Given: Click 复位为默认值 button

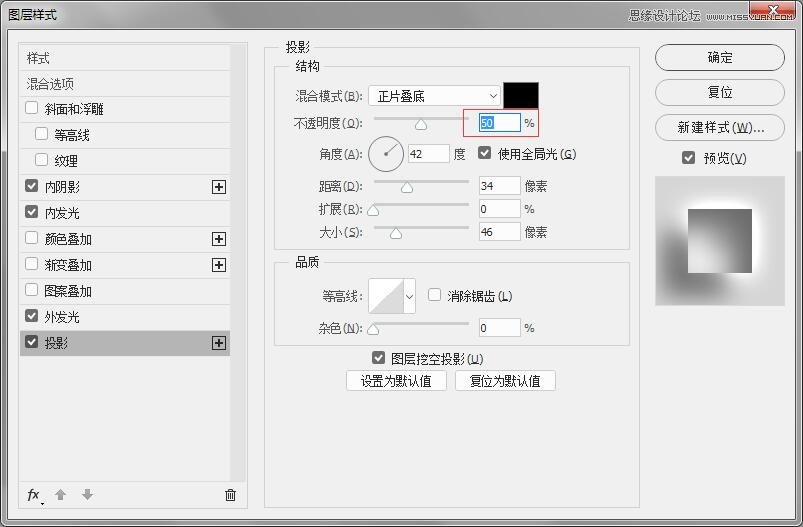Looking at the screenshot, I should 505,381.
